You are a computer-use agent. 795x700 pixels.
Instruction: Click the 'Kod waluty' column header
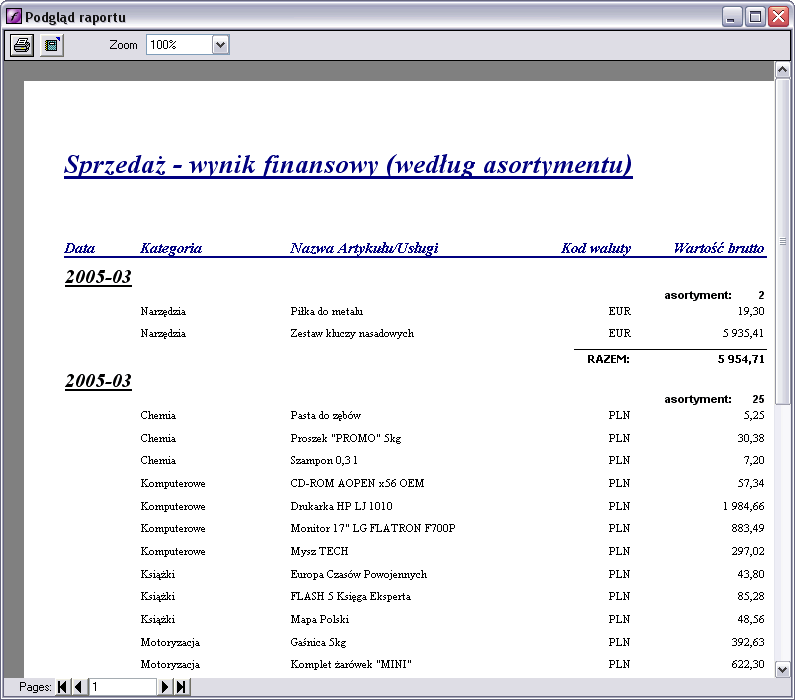point(596,248)
